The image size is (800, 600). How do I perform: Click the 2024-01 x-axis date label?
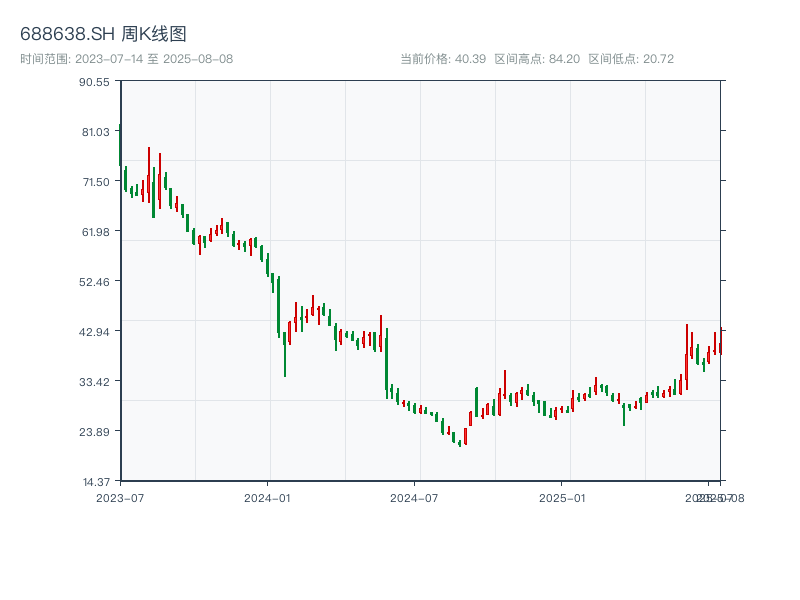267,497
